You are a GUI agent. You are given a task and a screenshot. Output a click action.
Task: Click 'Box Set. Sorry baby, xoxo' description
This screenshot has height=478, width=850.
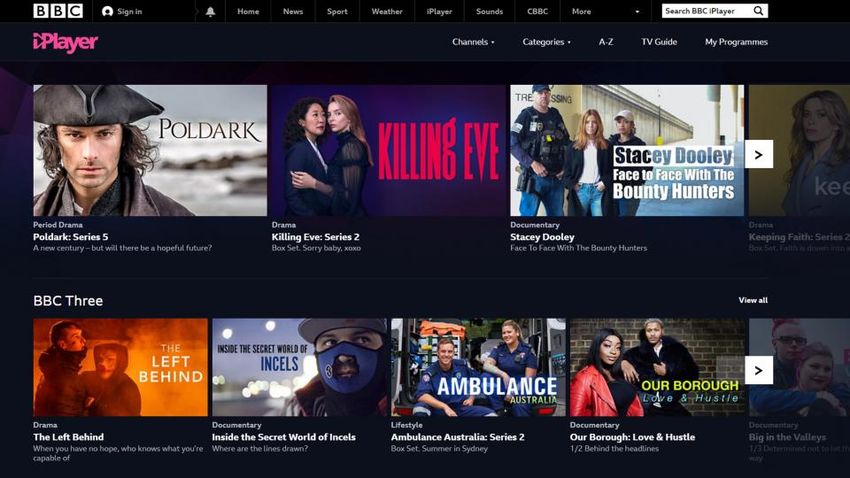316,248
